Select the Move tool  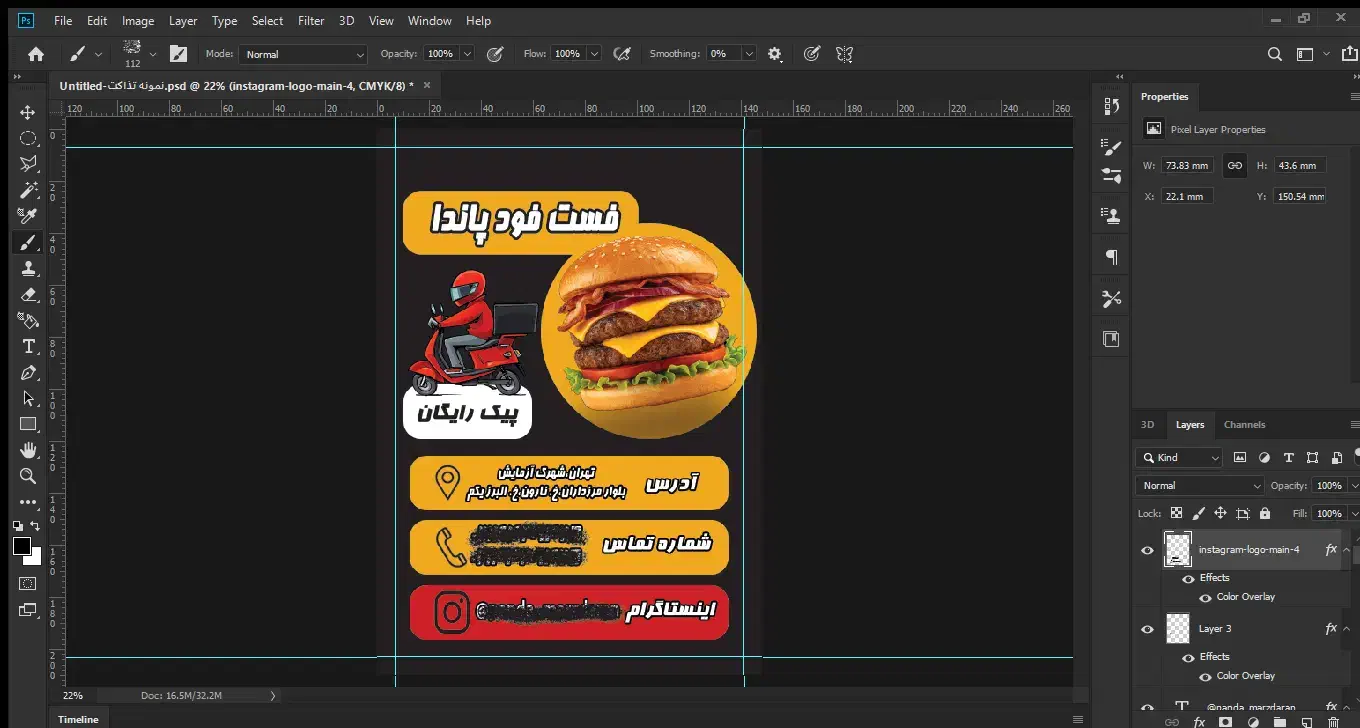28,112
